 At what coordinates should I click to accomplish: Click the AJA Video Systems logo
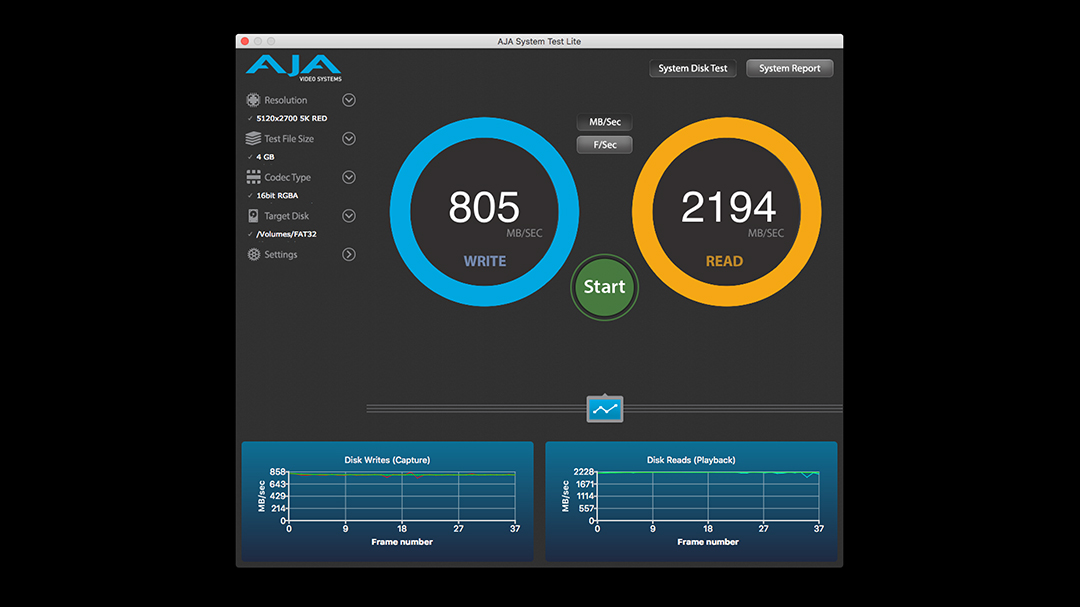pyautogui.click(x=294, y=68)
